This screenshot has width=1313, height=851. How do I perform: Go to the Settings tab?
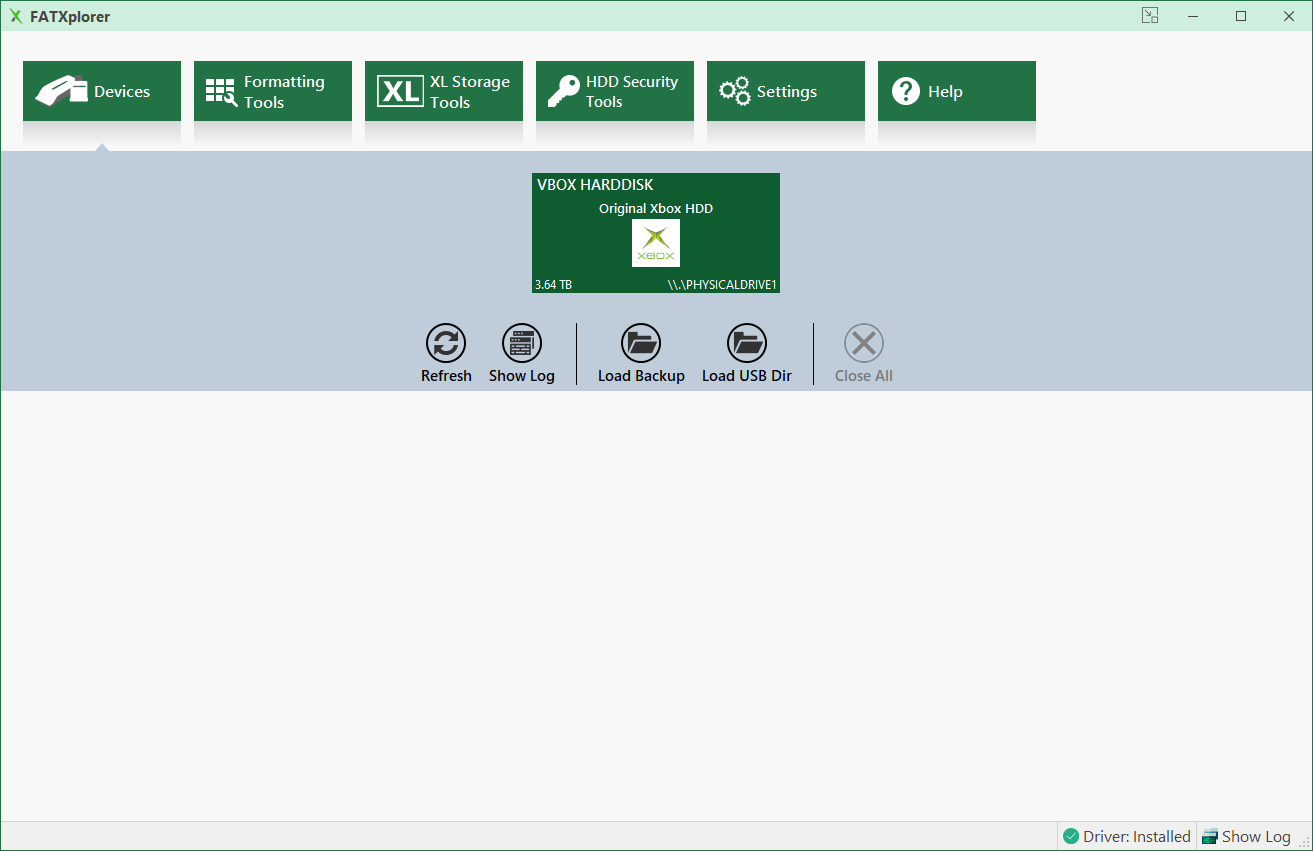click(786, 91)
